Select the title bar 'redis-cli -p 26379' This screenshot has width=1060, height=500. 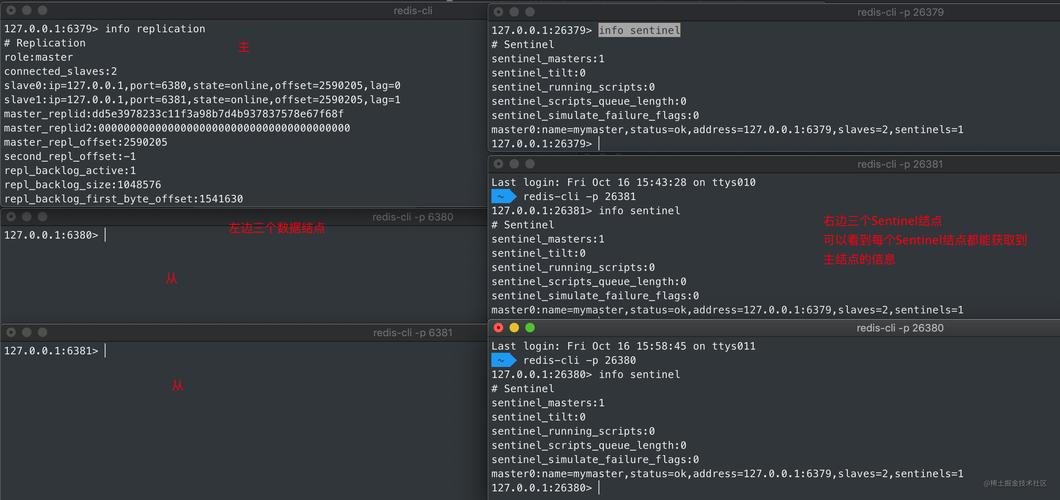[900, 11]
